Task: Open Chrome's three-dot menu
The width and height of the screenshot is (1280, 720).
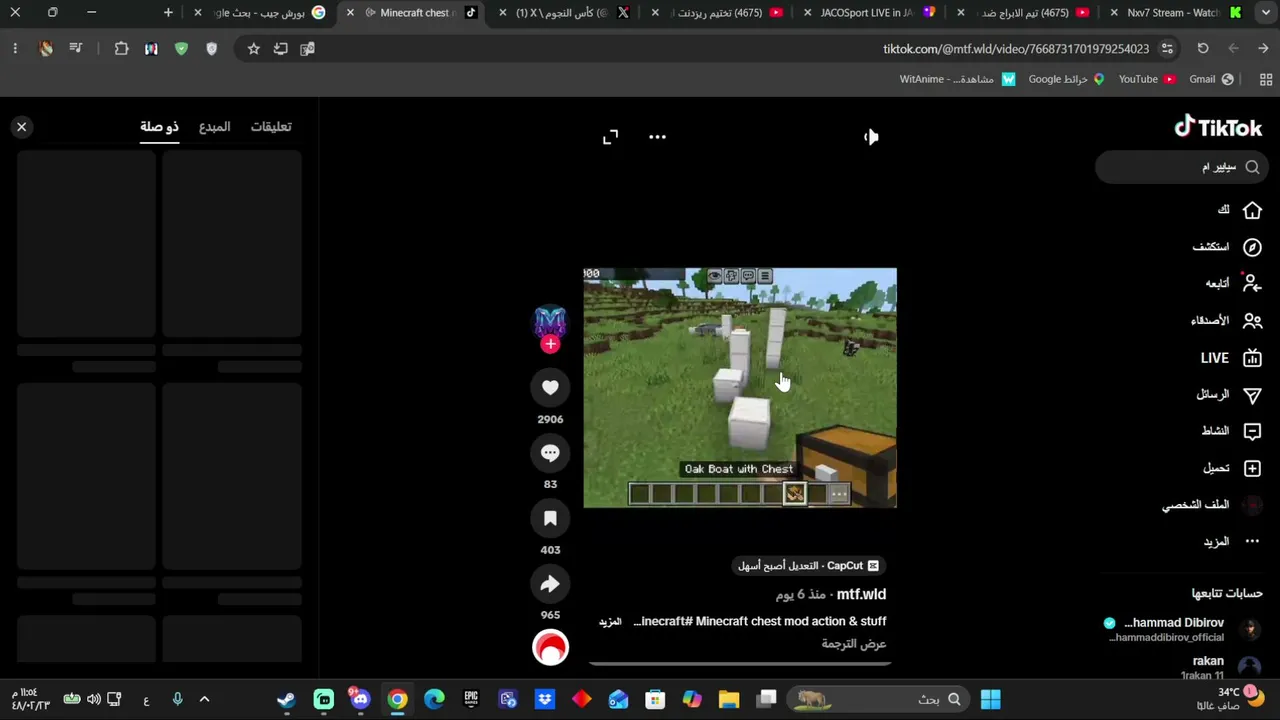Action: (15, 49)
